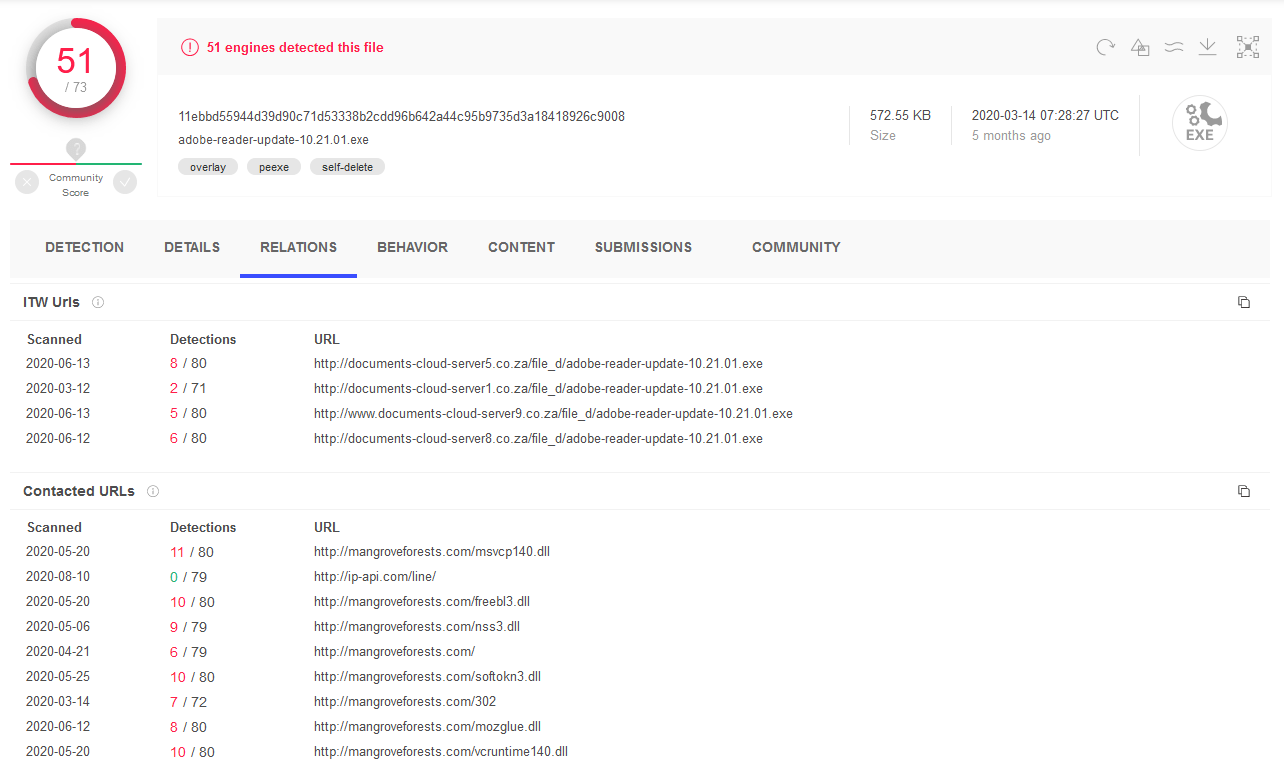The image size is (1284, 771).
Task: Click detections 8 / 80 for server5 URL
Action: pos(188,363)
